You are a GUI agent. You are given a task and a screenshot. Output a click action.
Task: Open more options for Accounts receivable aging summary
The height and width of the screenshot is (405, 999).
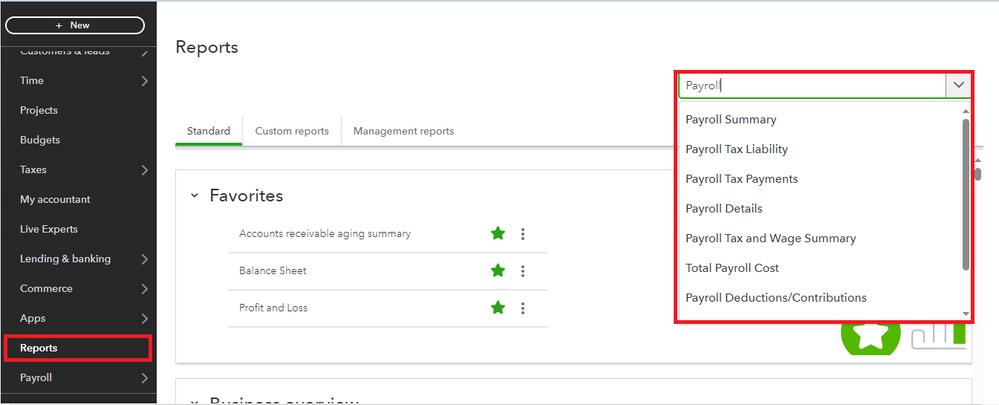click(522, 234)
